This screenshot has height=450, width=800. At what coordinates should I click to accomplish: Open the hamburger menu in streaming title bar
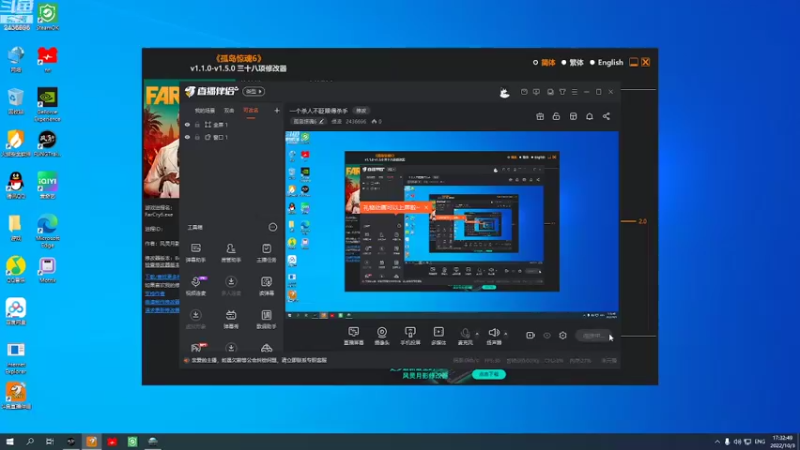pos(574,92)
